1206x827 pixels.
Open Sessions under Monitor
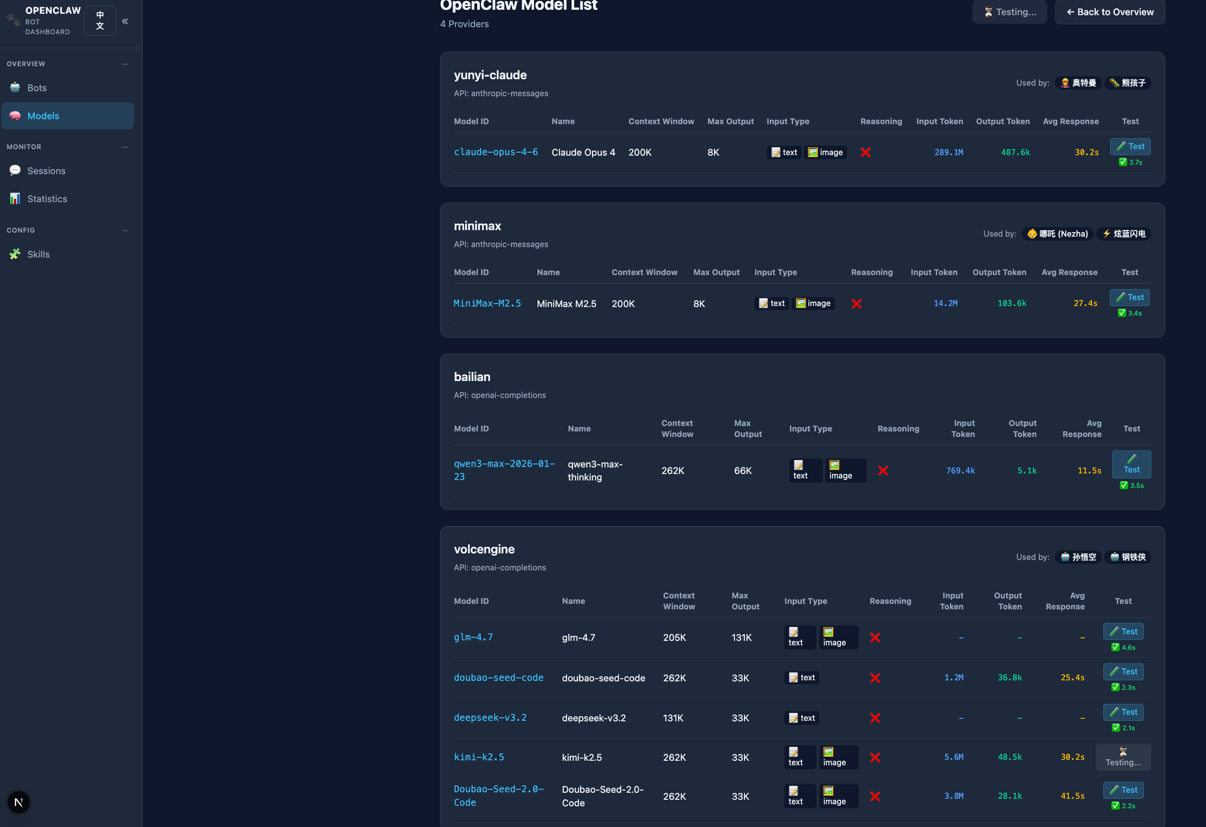[67, 171]
